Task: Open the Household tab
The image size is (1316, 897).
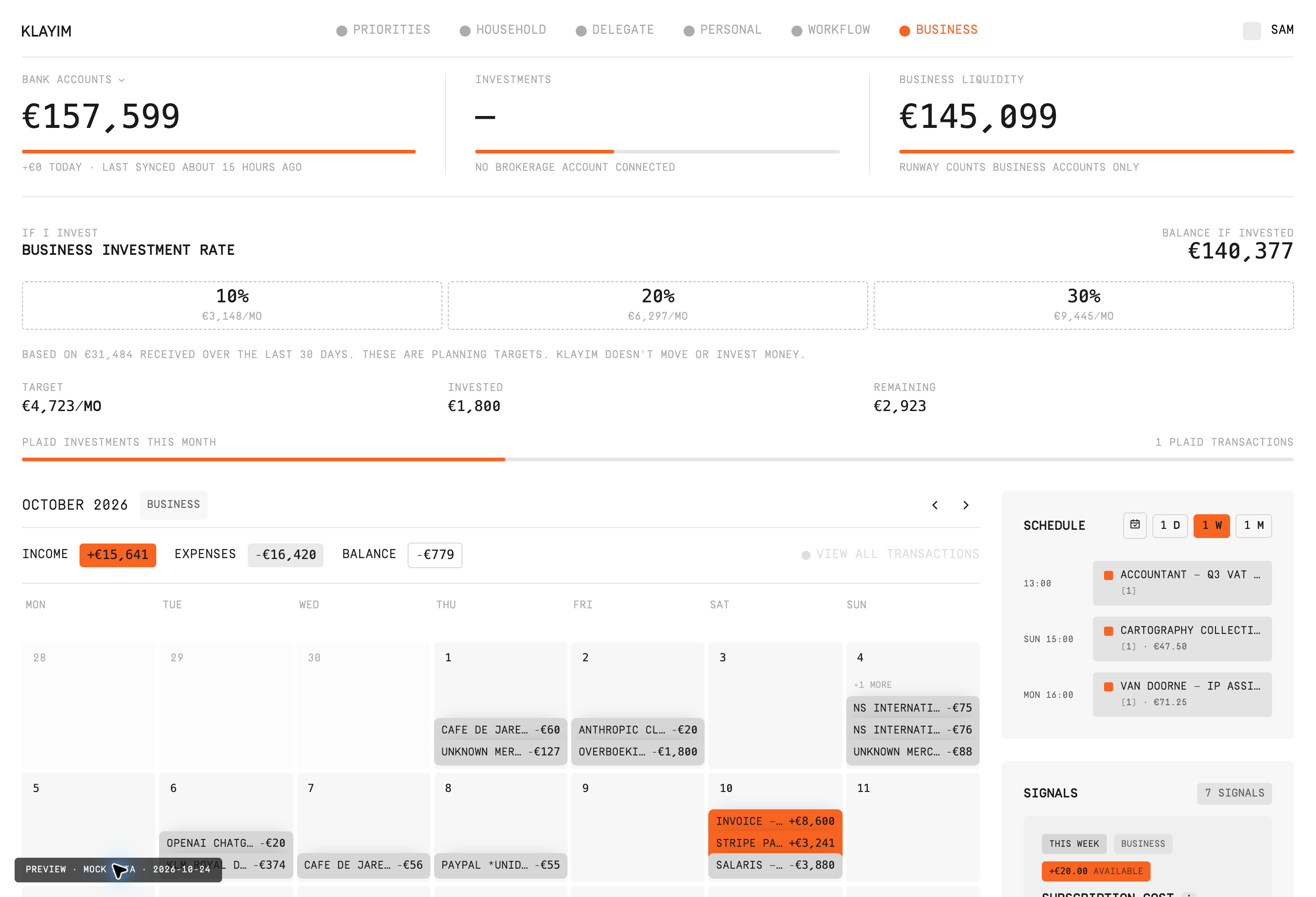Action: [x=503, y=30]
